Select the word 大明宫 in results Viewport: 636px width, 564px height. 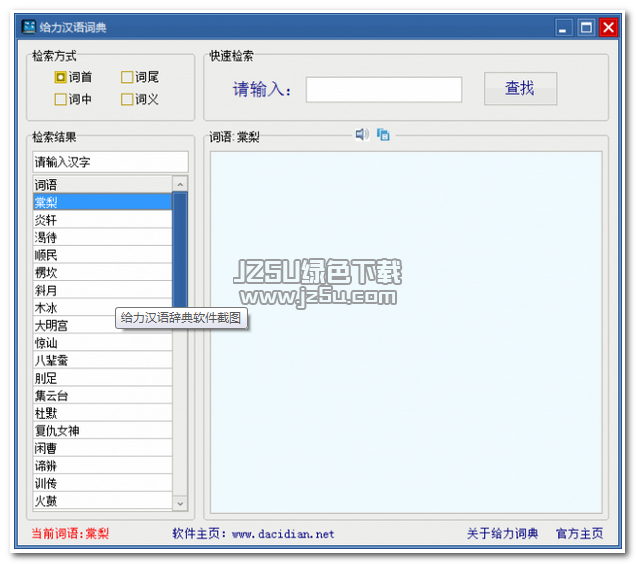click(x=103, y=325)
